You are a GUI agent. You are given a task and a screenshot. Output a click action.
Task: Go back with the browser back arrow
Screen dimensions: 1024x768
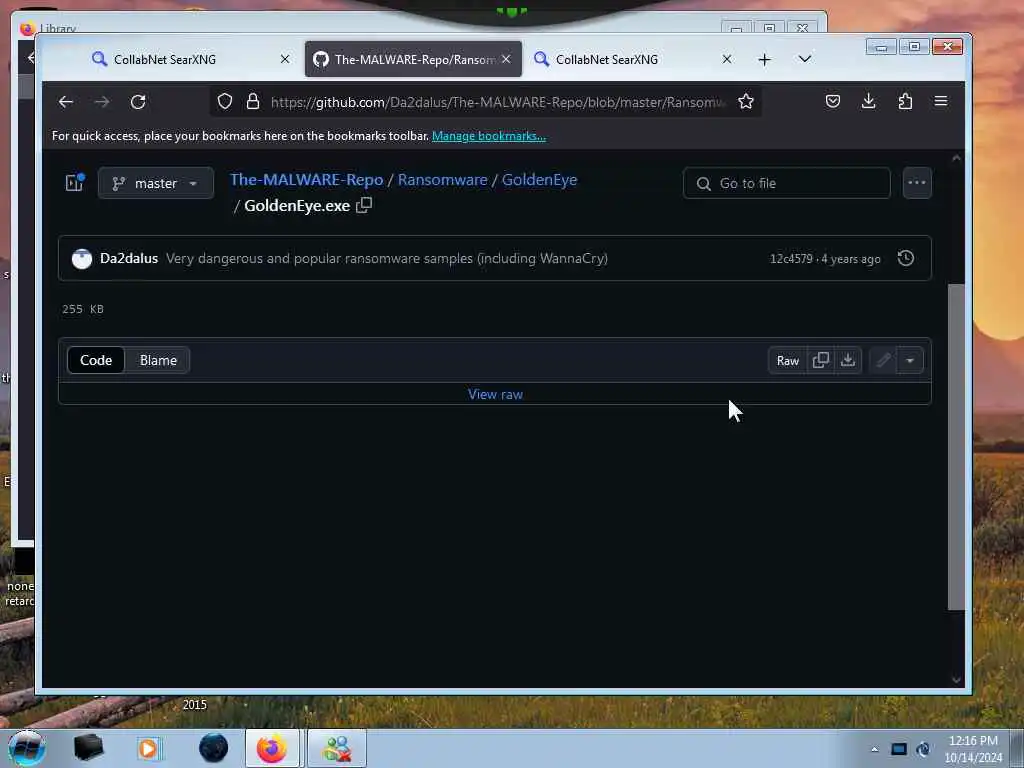pos(65,102)
